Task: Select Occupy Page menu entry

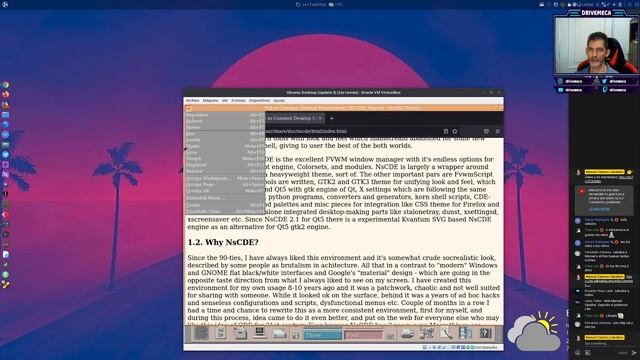Action: [x=225, y=184]
